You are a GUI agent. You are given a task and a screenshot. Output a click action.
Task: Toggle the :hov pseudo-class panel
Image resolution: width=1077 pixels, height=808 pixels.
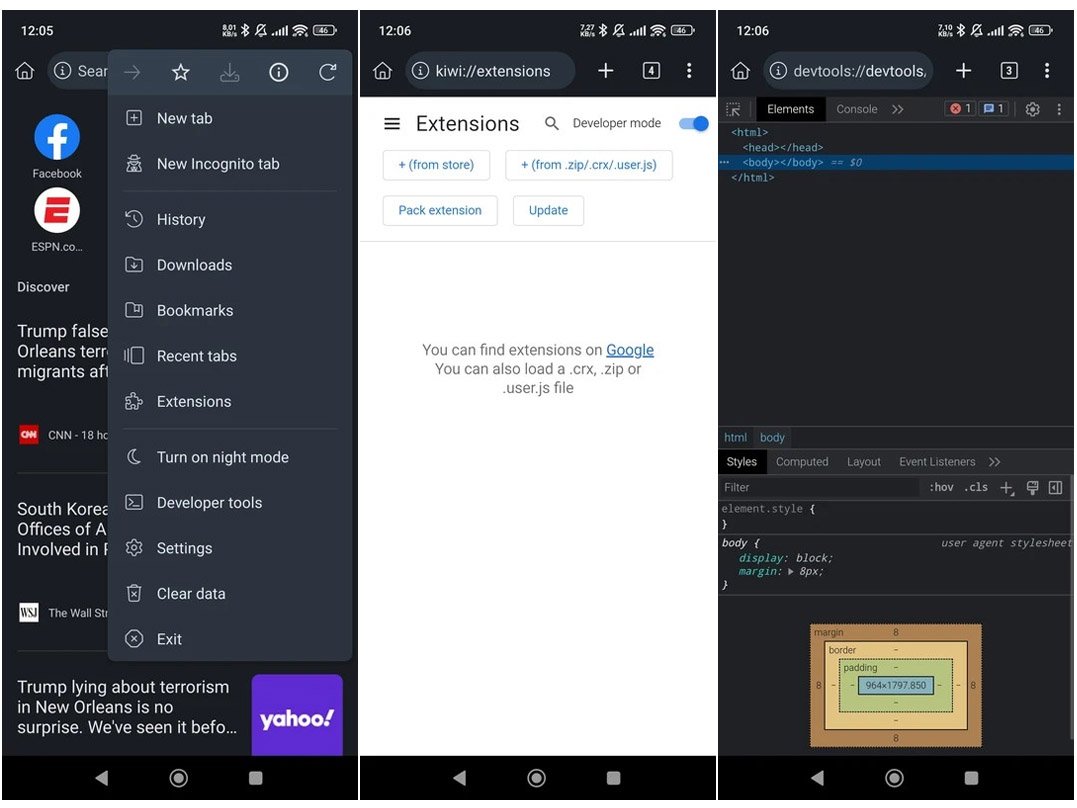tap(941, 487)
